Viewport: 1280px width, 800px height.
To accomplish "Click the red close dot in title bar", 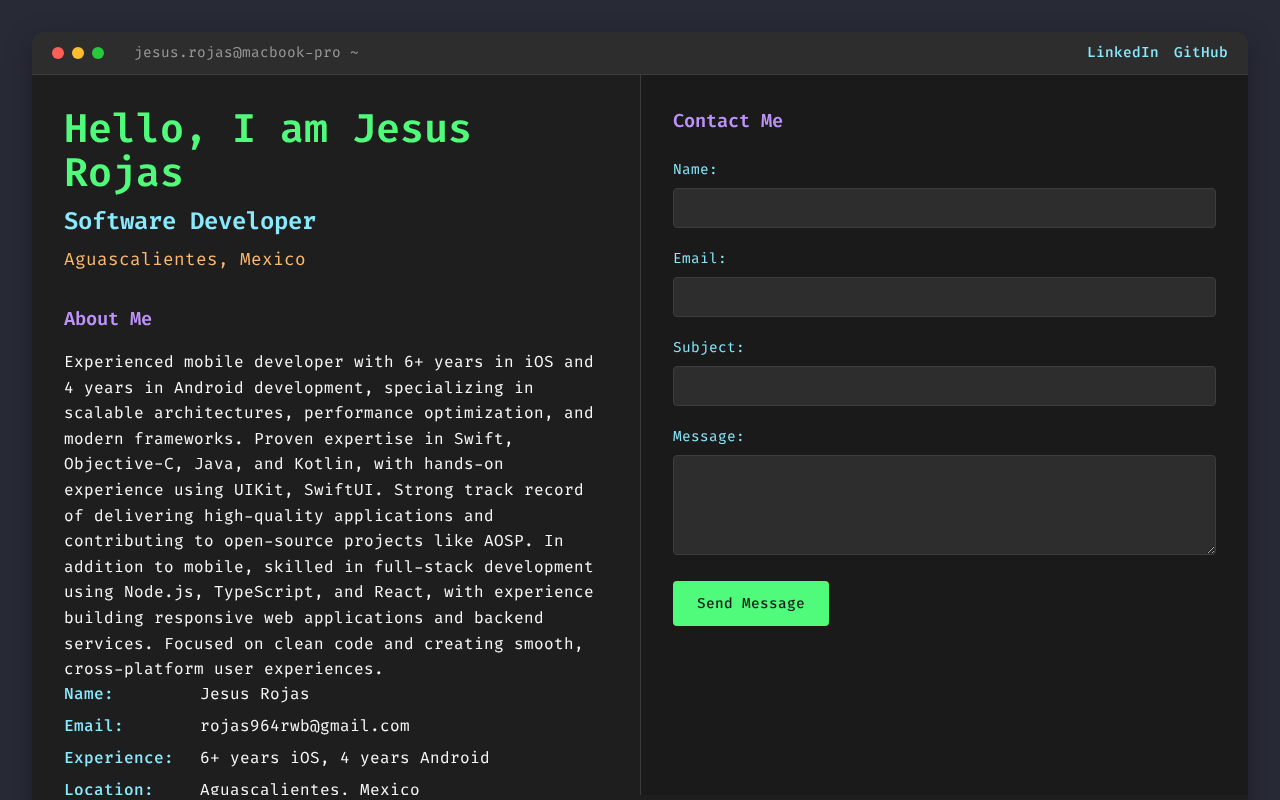I will (x=58, y=53).
